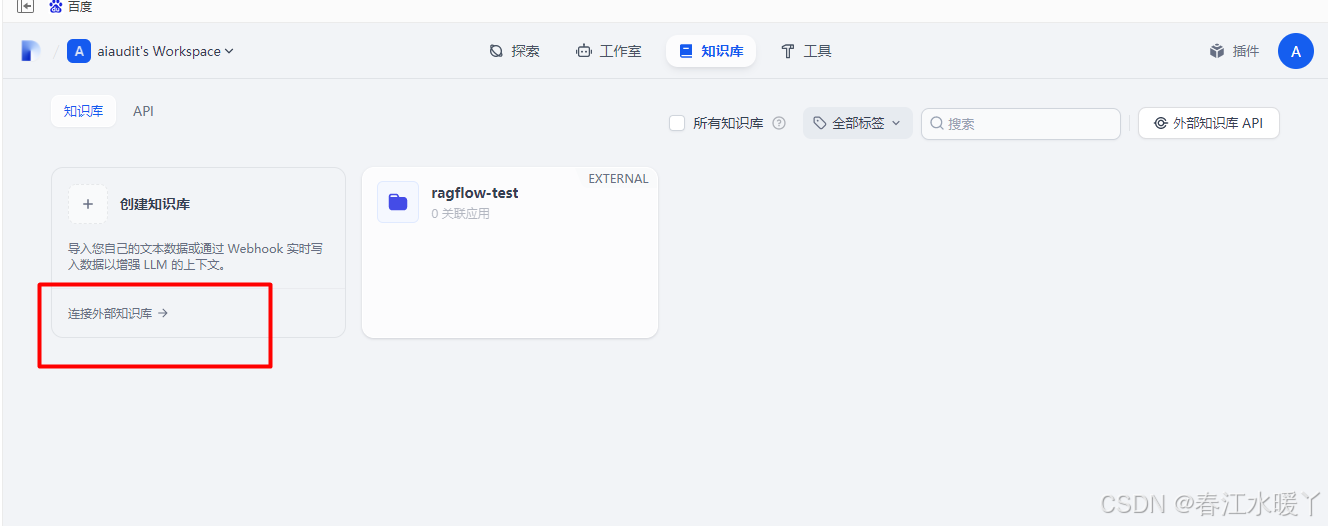Image resolution: width=1328 pixels, height=526 pixels.
Task: Select the 知识库 top navigation tab
Action: click(x=711, y=51)
